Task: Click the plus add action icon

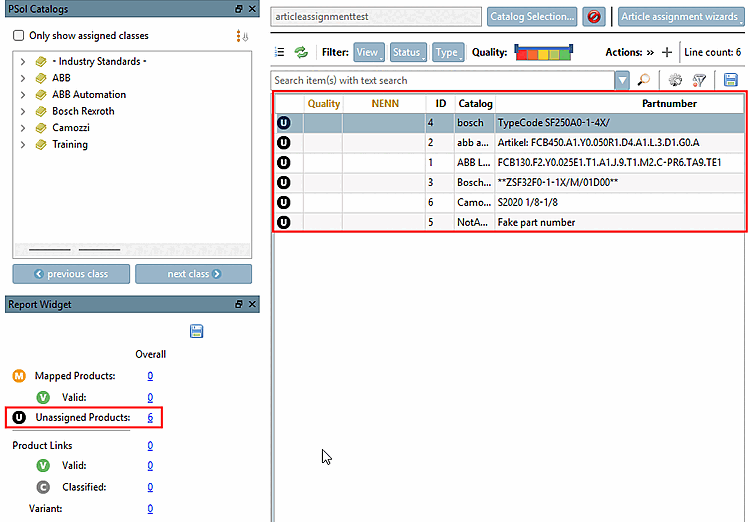Action: coord(667,53)
